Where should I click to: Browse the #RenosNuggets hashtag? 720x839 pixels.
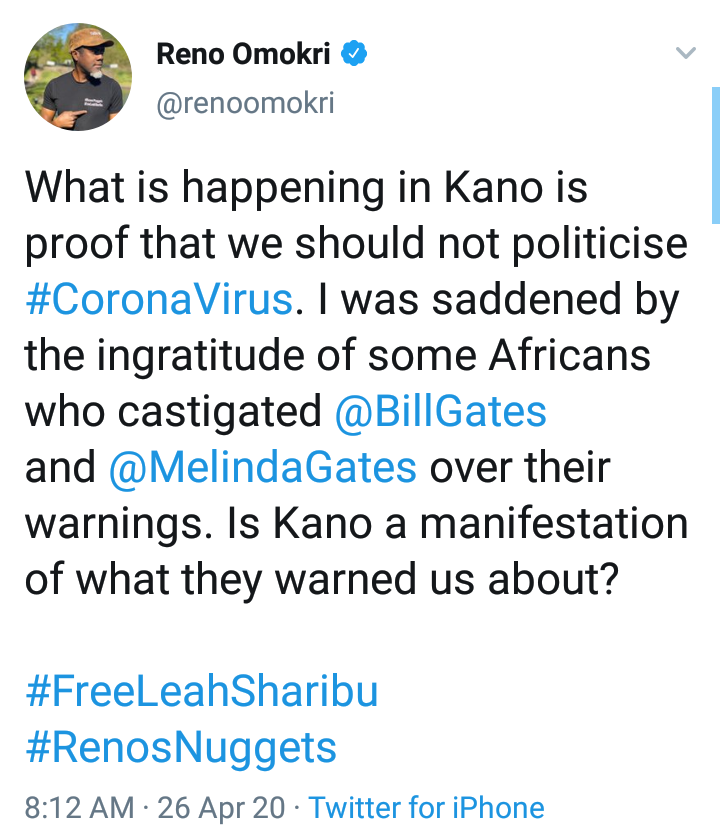(180, 747)
